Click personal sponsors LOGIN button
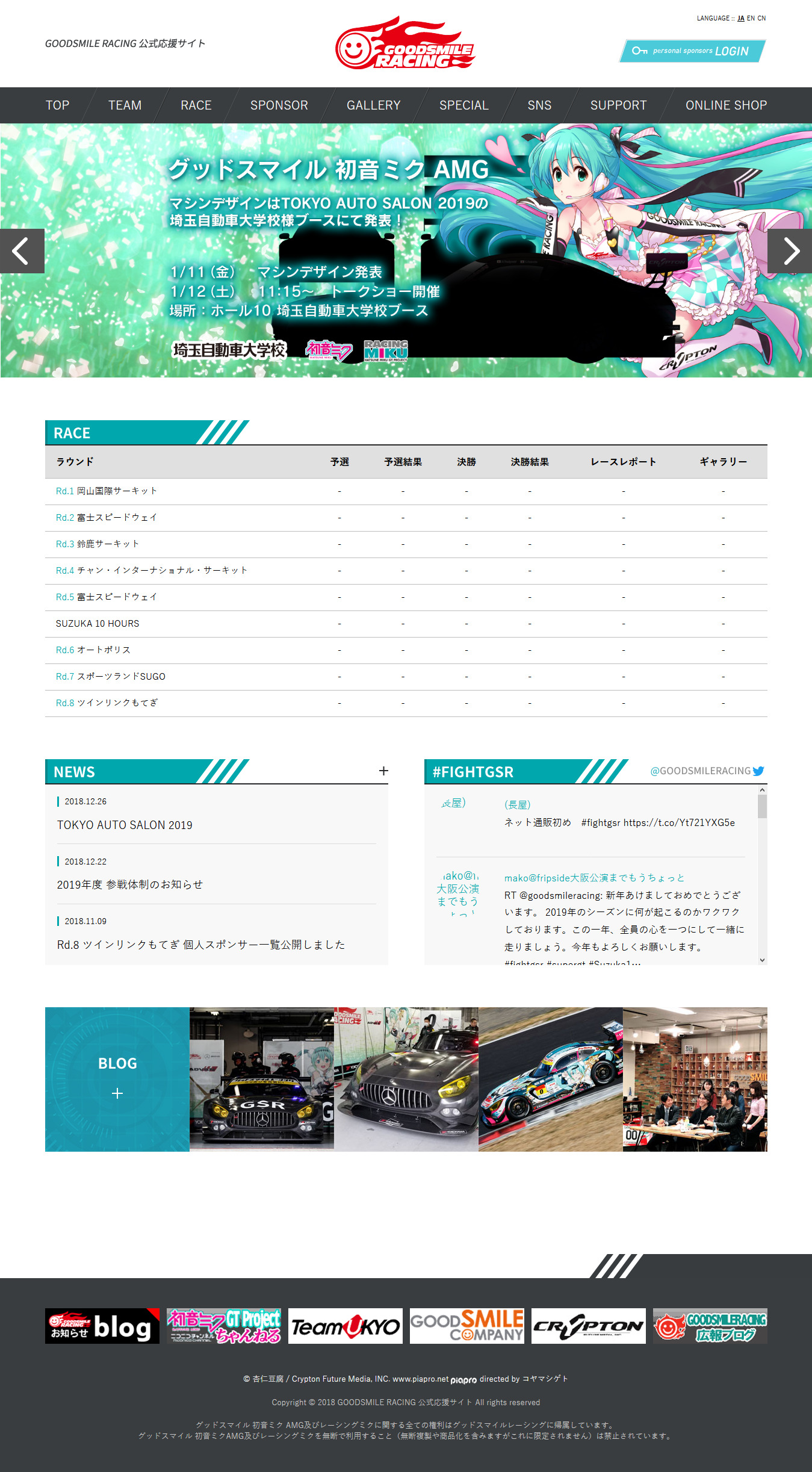Image resolution: width=812 pixels, height=1472 pixels. pos(692,51)
